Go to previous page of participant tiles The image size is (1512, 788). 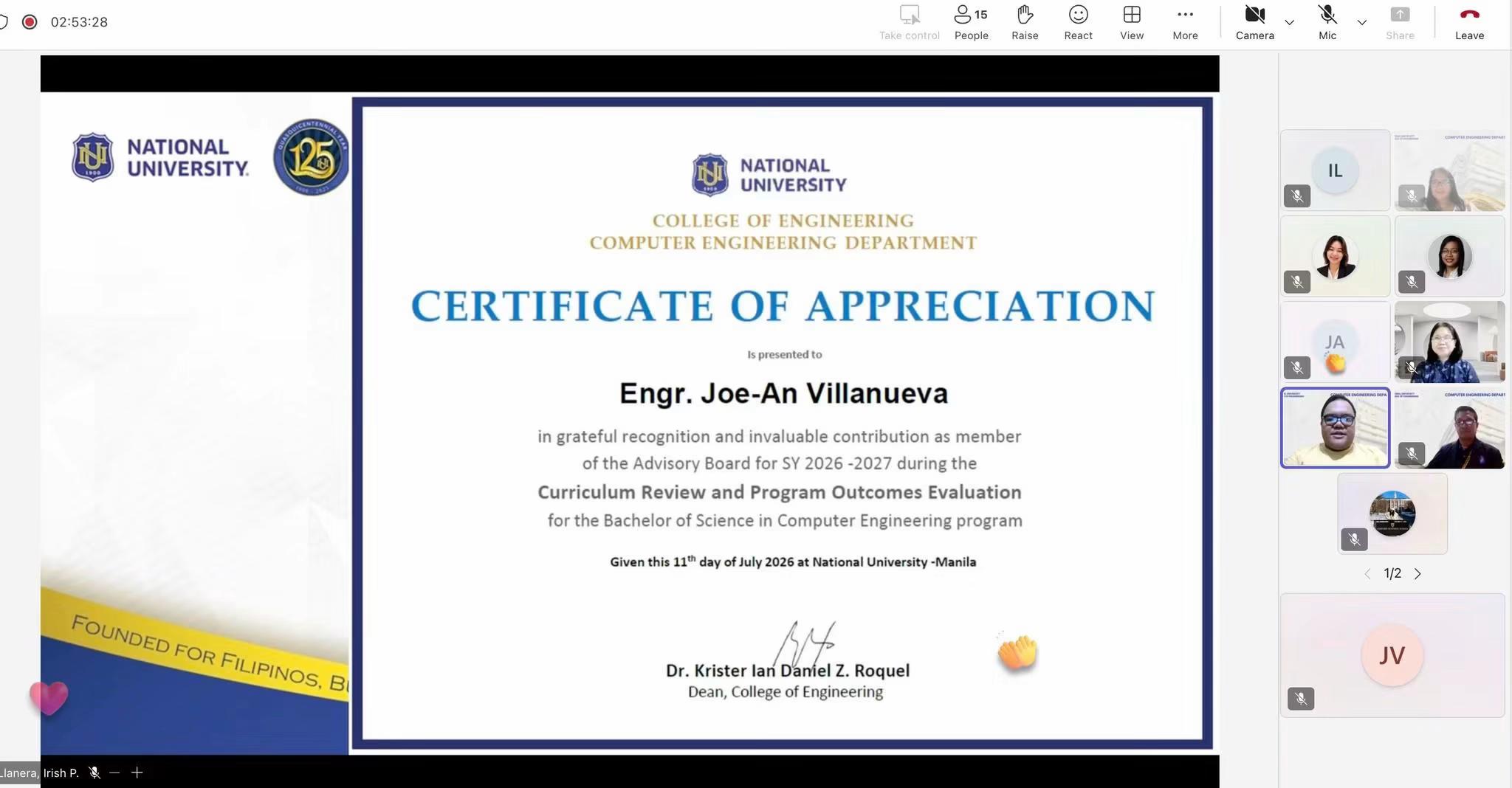click(1367, 573)
